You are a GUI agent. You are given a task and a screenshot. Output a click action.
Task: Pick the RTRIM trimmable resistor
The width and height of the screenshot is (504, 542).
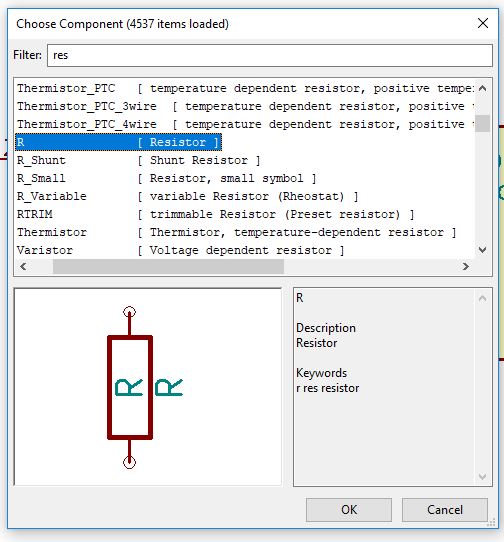(x=215, y=214)
